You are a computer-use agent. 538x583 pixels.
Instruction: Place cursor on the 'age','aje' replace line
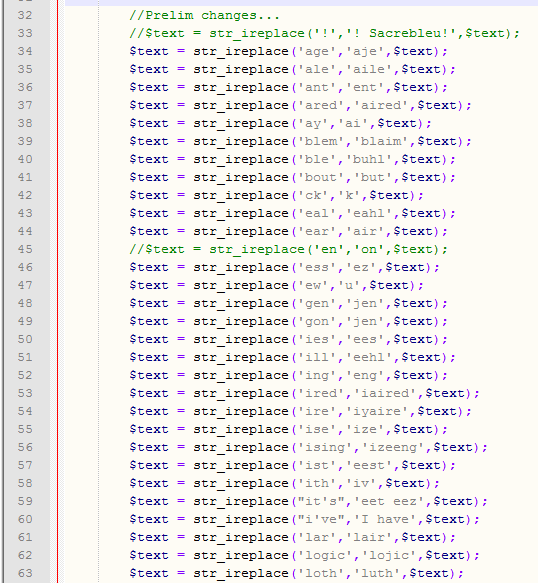289,51
